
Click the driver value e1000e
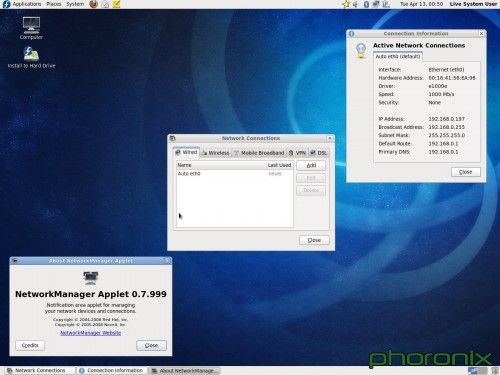tap(438, 86)
